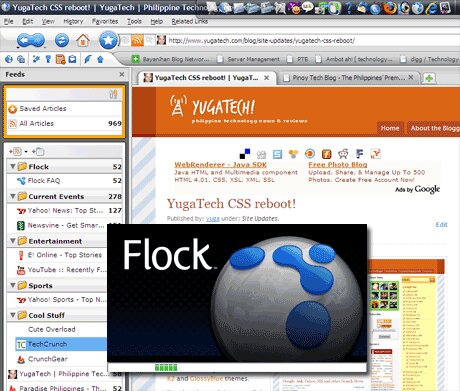The width and height of the screenshot is (460, 391).
Task: Click the back/forward navigation button
Action: (31, 41)
